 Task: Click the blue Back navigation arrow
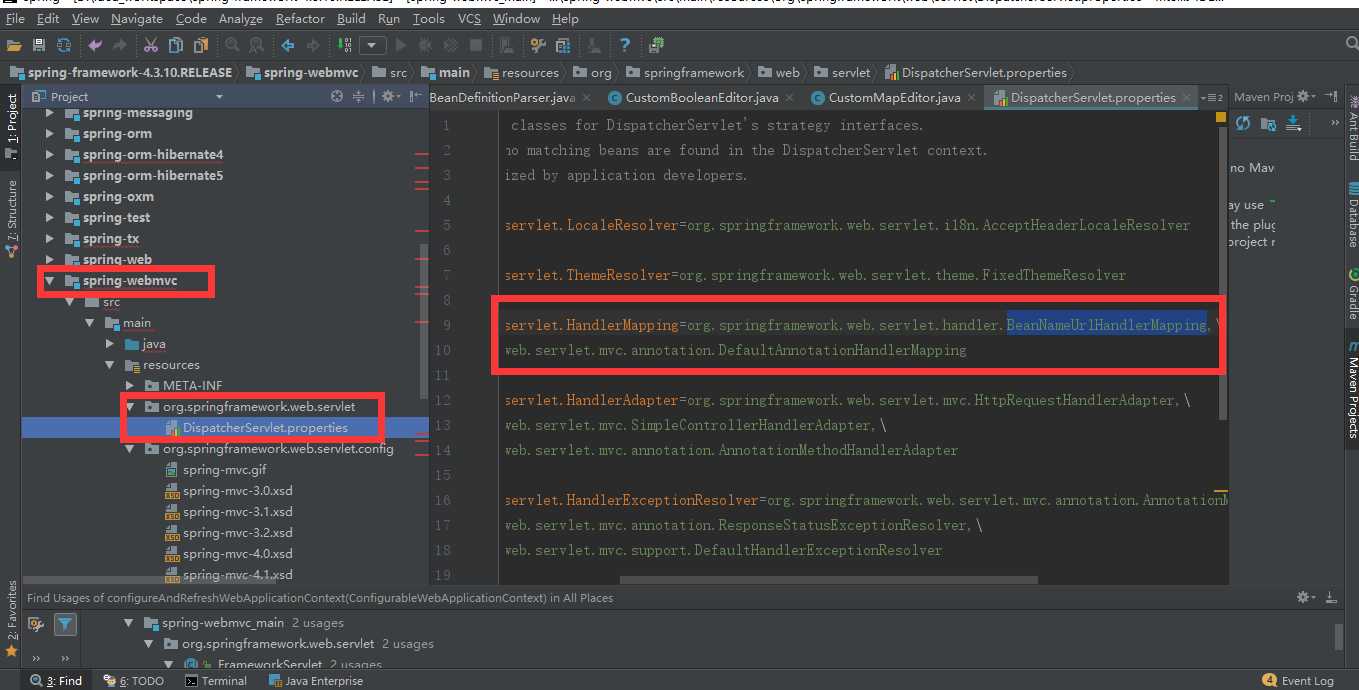tap(288, 45)
